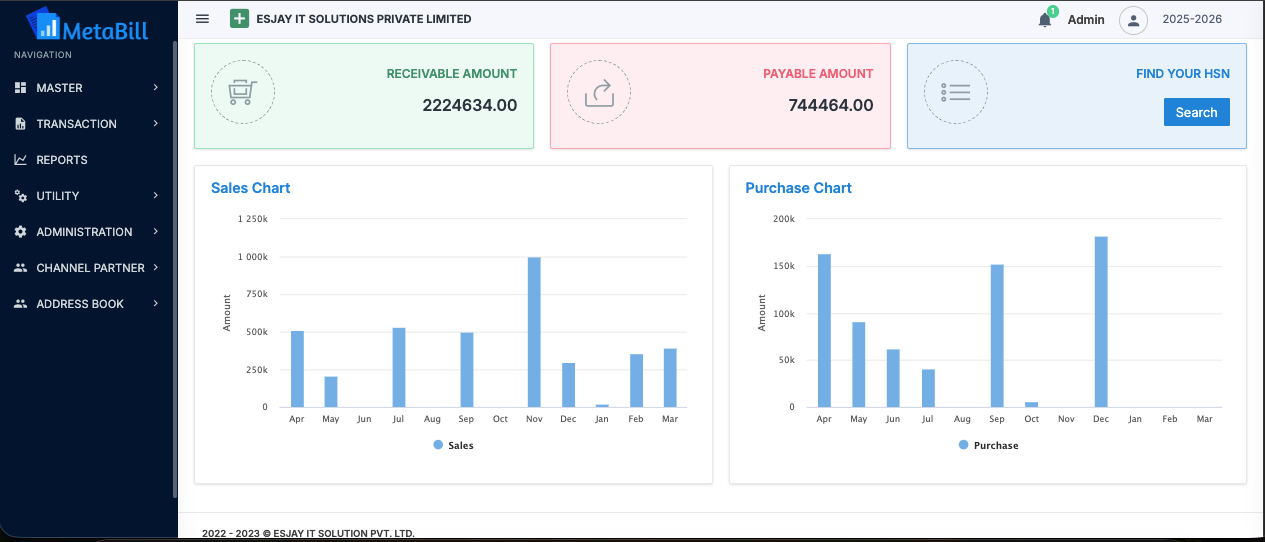The image size is (1265, 542).
Task: Open the Administration menu item
Action: point(84,232)
